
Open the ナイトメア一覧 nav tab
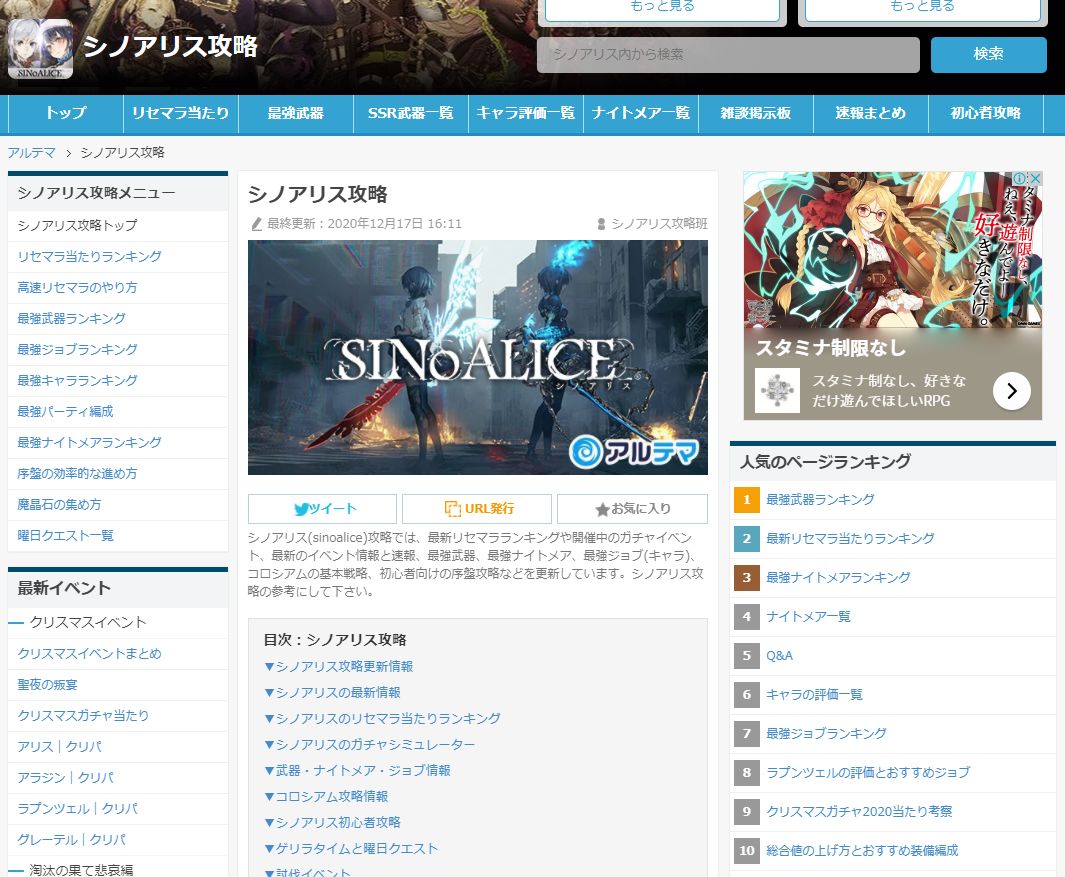point(640,113)
